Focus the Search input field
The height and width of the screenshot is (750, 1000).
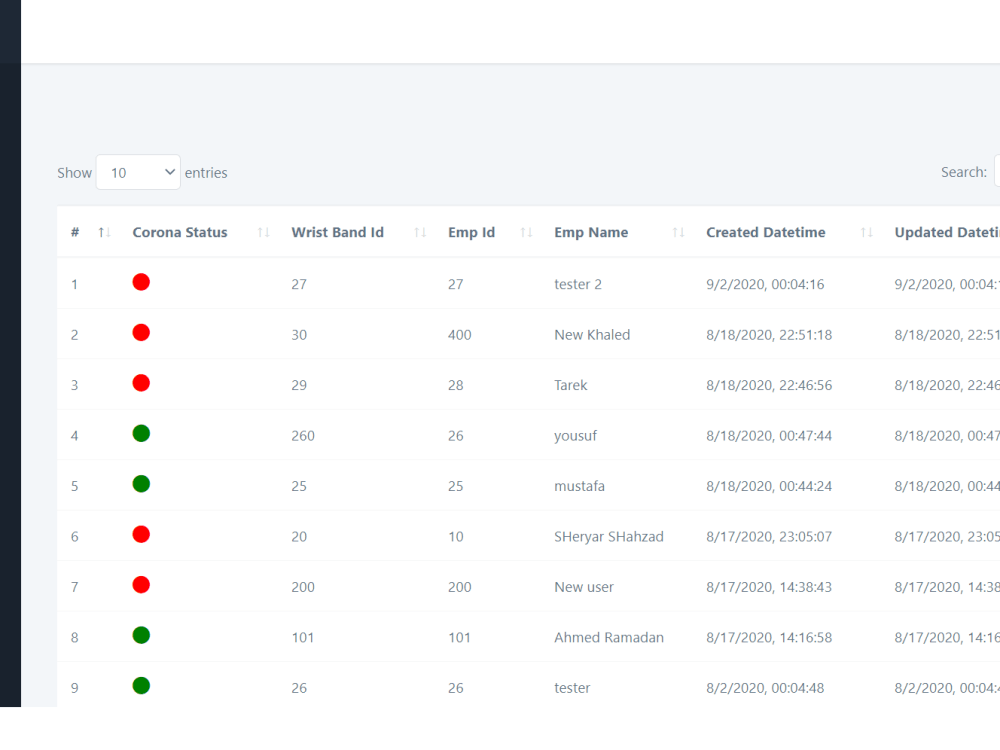(997, 172)
